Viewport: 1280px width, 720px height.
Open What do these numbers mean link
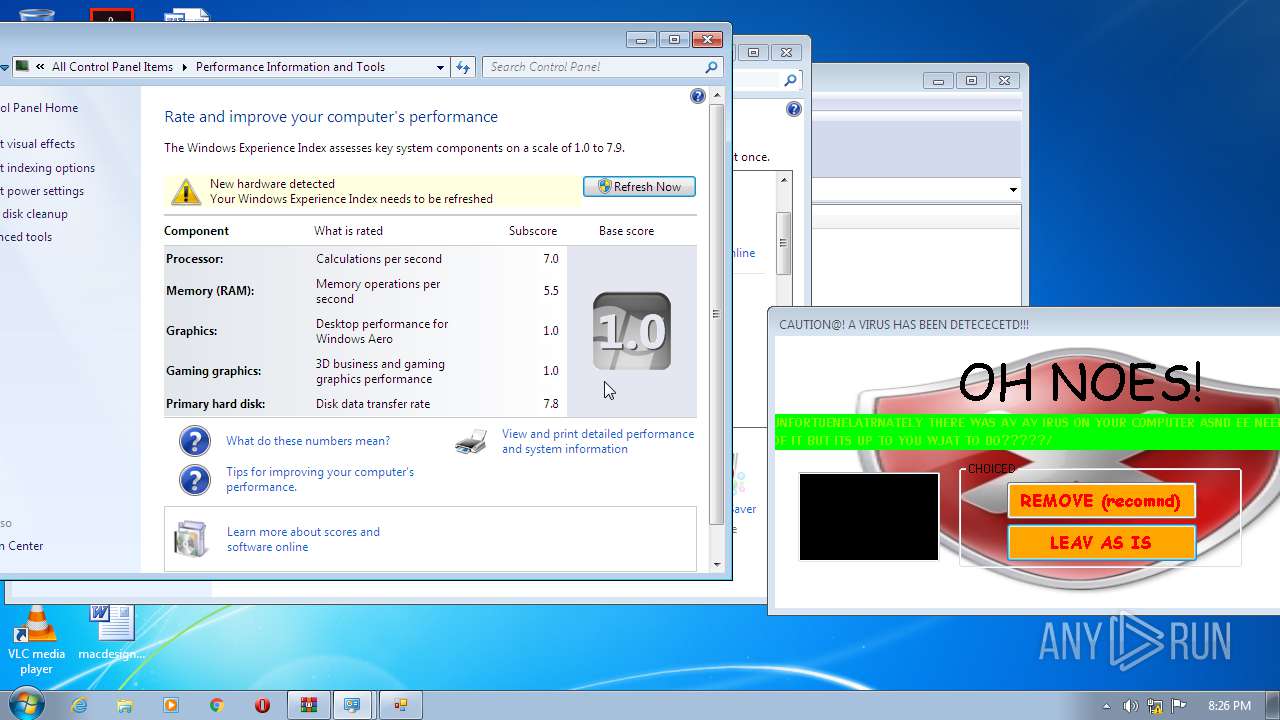(308, 441)
